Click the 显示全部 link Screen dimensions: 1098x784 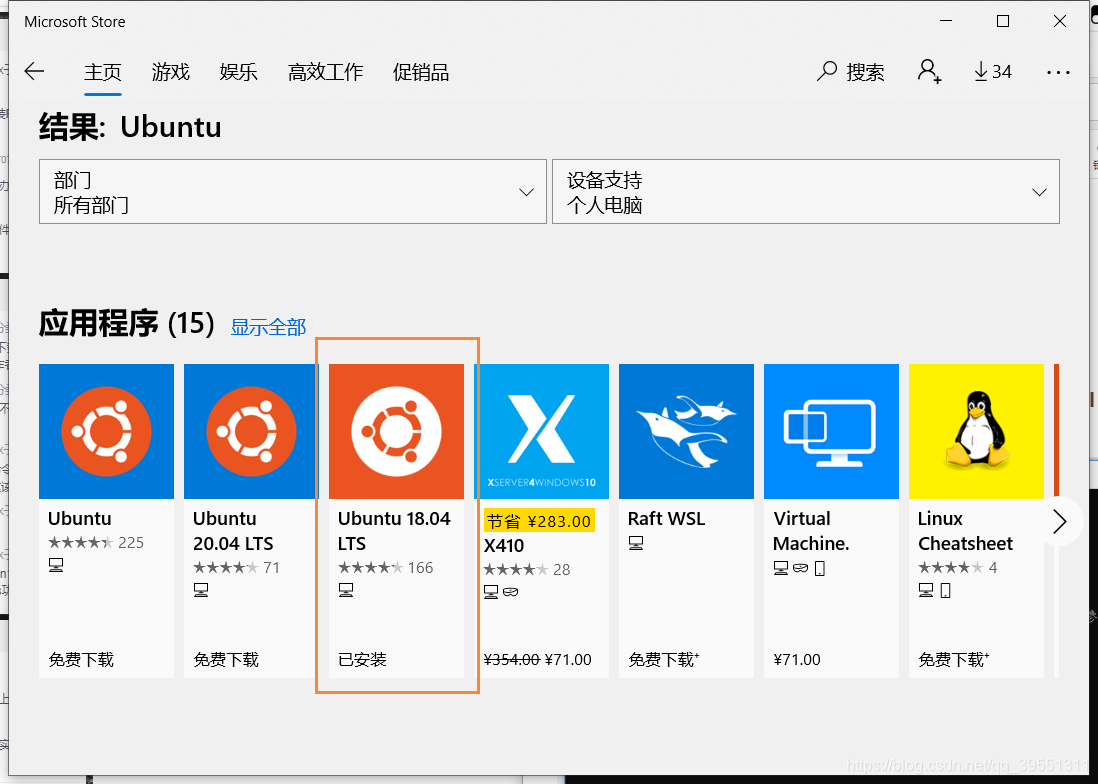point(268,327)
